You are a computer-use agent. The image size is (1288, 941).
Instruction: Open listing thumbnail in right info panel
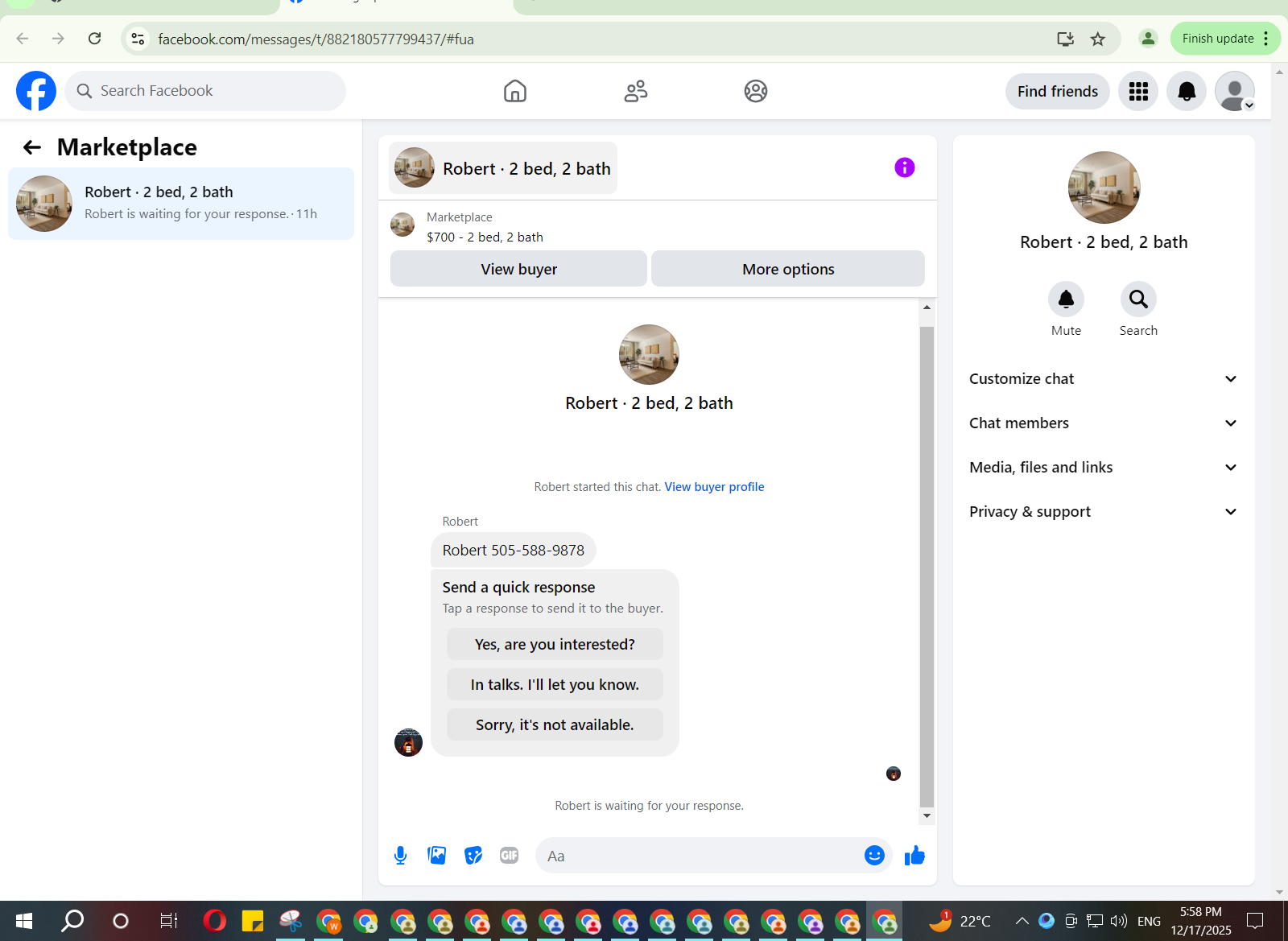point(1104,188)
